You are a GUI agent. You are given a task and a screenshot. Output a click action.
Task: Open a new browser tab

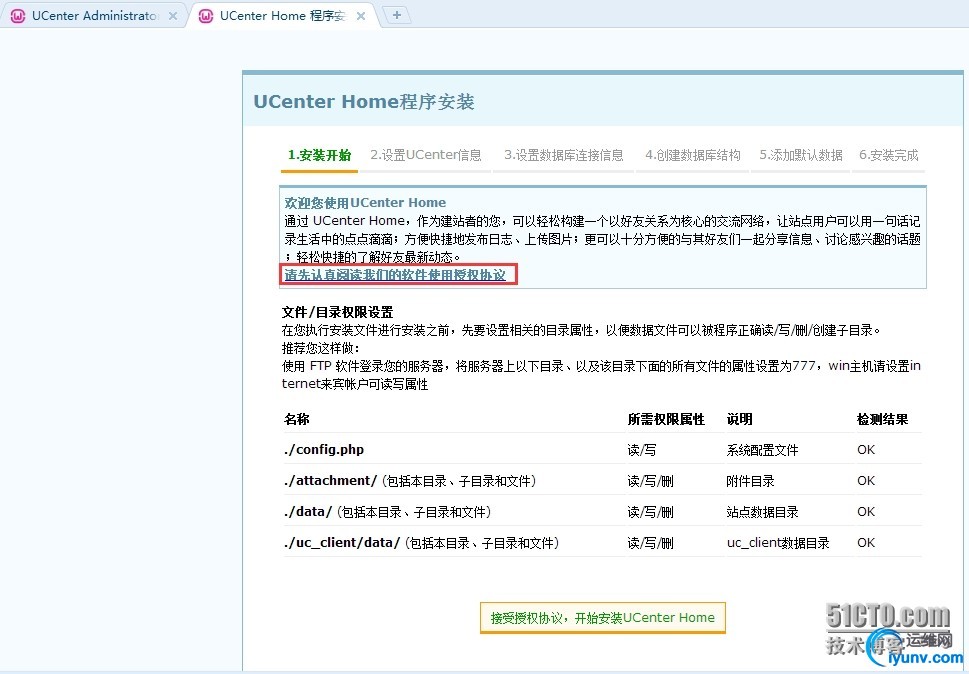[397, 15]
